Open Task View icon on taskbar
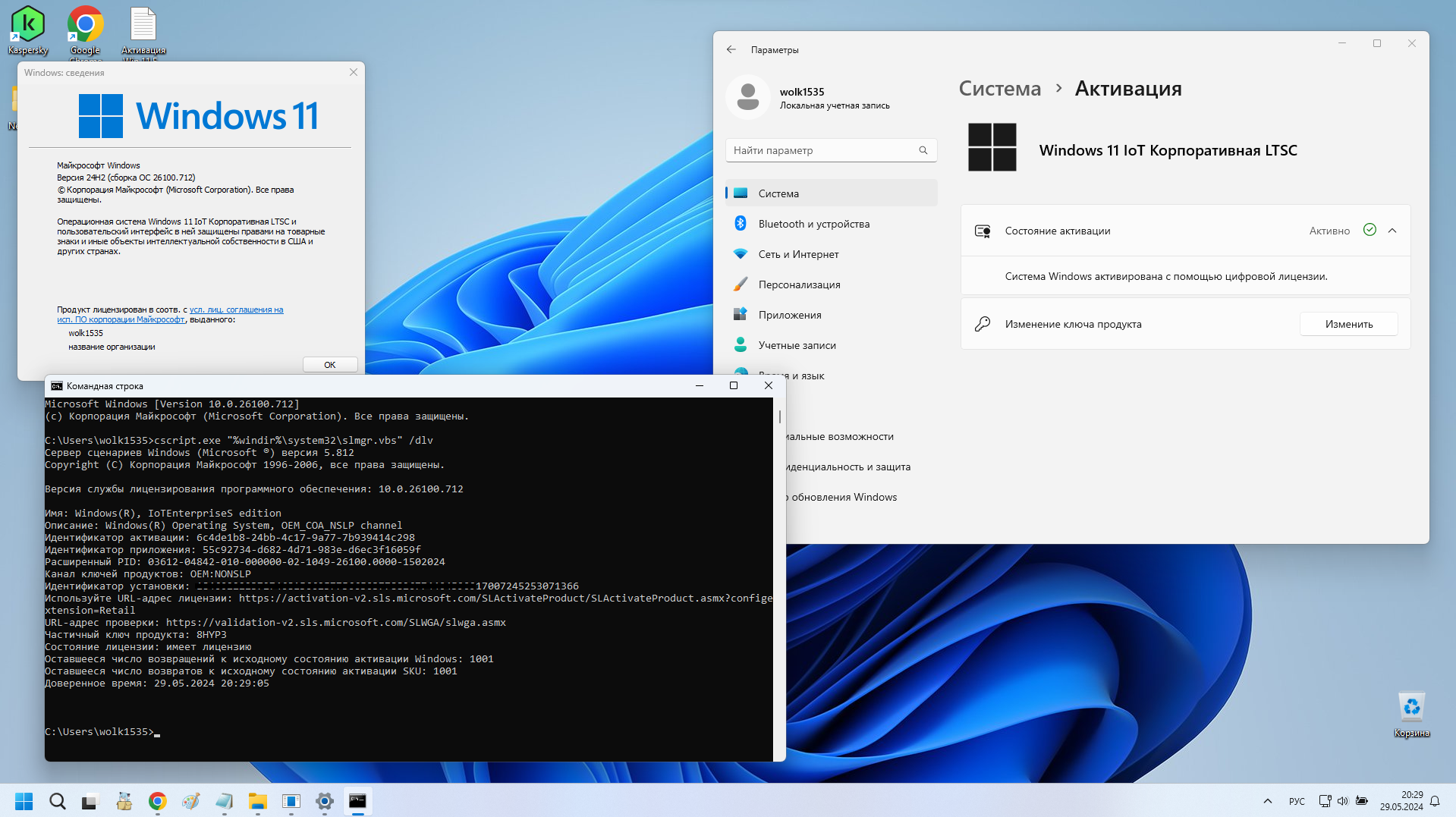 point(91,801)
